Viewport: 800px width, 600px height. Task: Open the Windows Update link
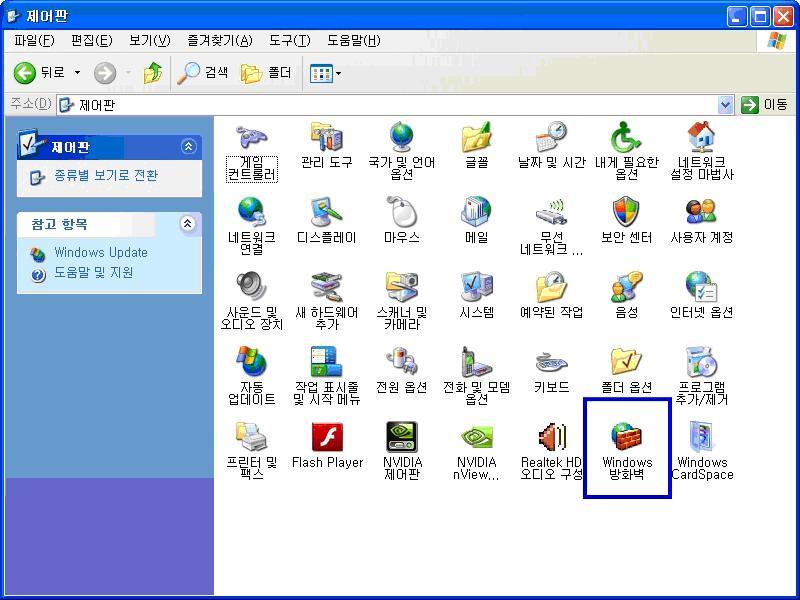click(101, 253)
